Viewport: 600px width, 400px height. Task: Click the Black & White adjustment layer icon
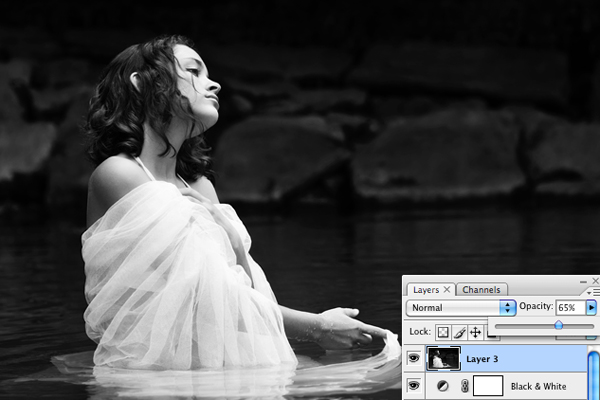pyautogui.click(x=443, y=386)
